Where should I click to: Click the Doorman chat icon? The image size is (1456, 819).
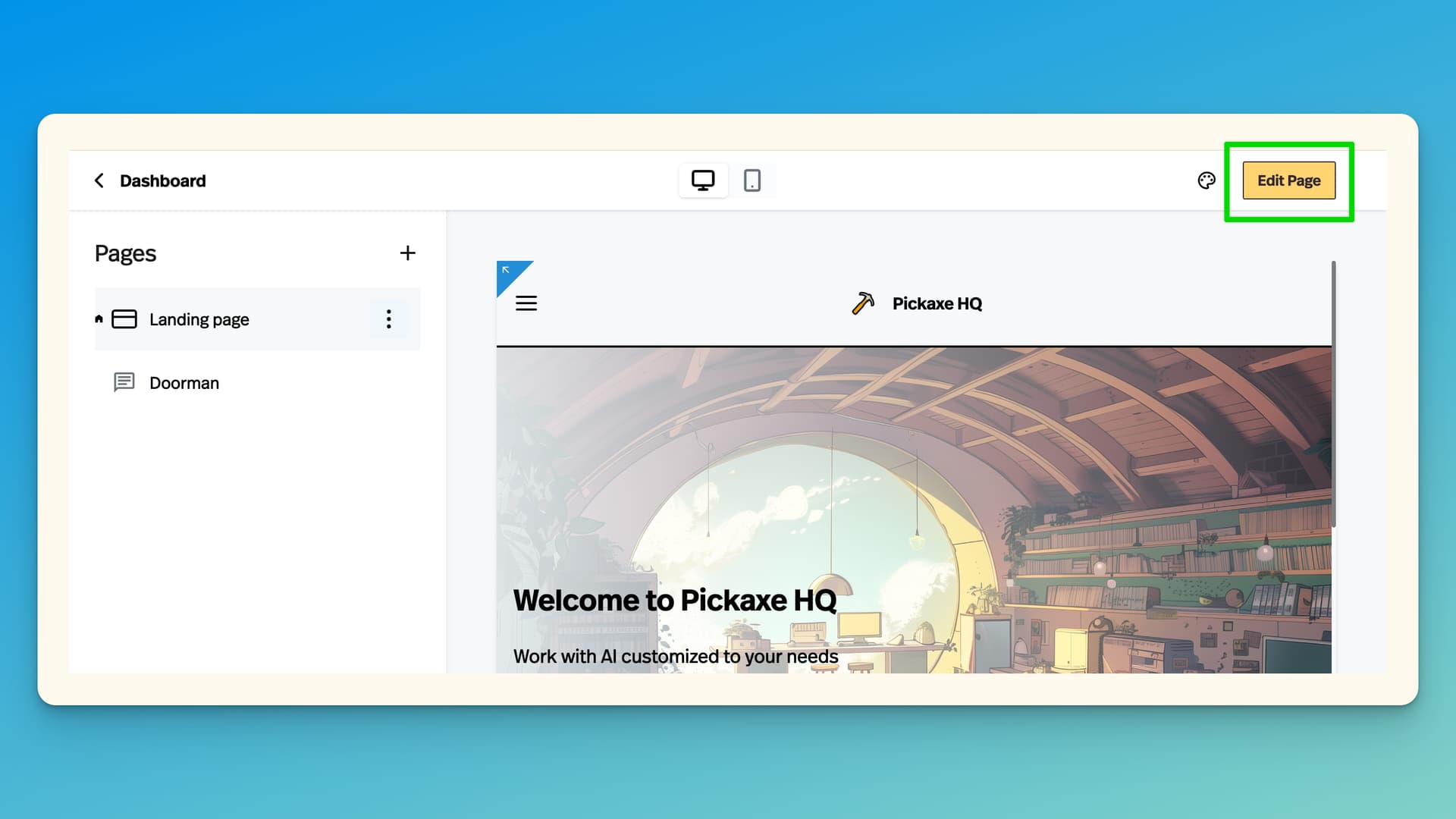point(124,382)
